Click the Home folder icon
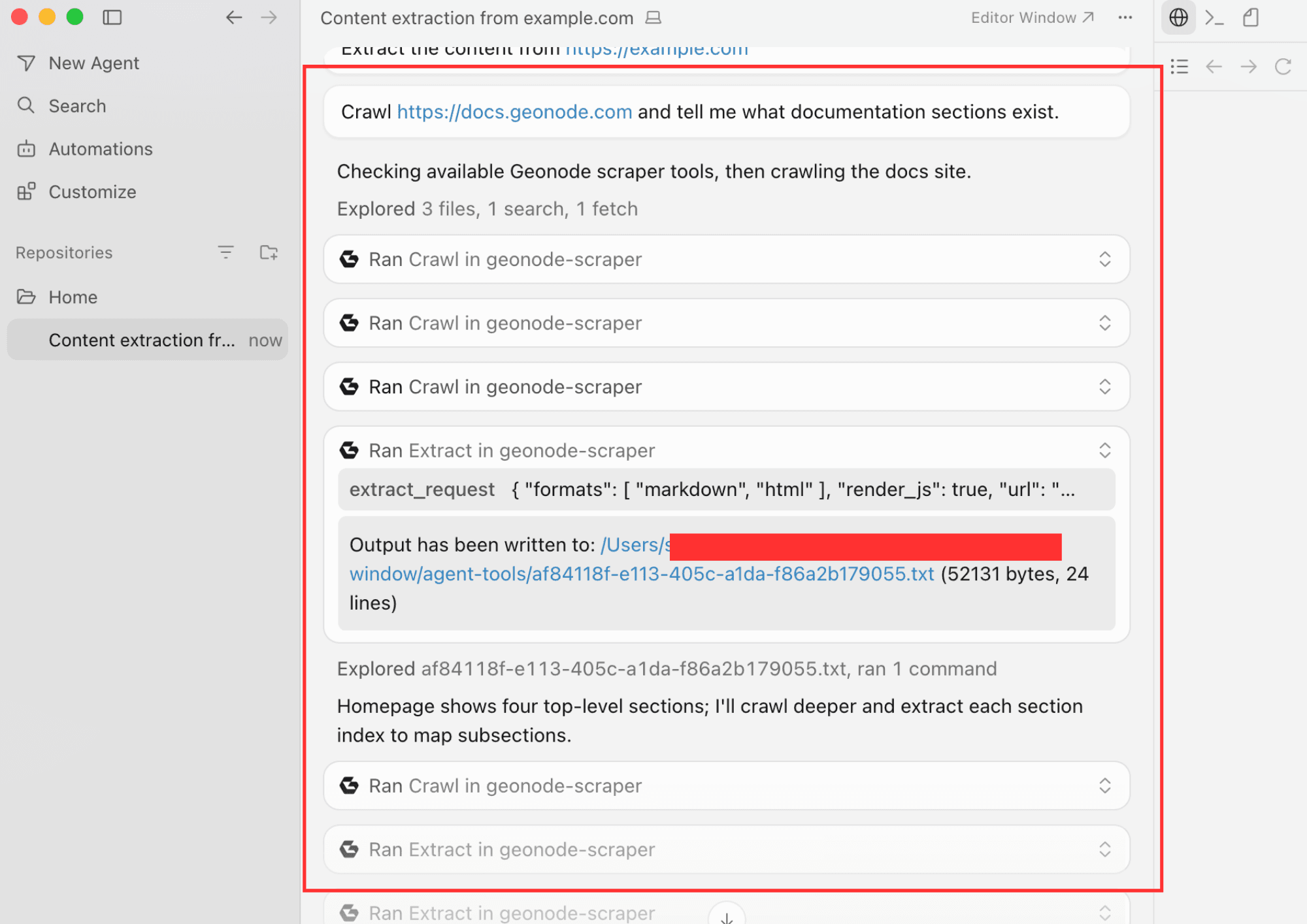 [x=26, y=297]
